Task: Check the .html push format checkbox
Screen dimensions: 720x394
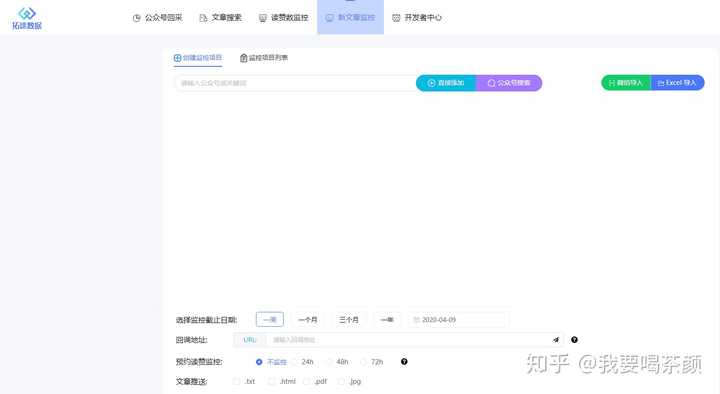Action: 272,381
